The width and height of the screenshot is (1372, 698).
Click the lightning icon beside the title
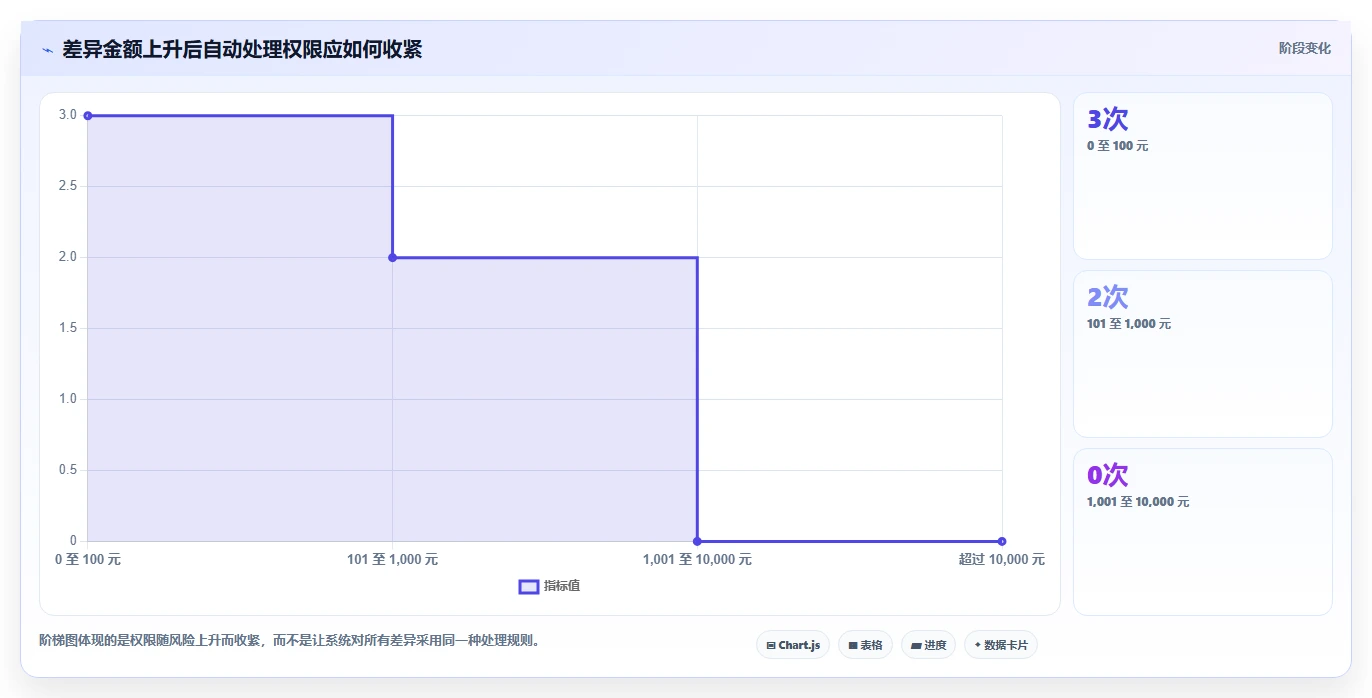[x=47, y=49]
